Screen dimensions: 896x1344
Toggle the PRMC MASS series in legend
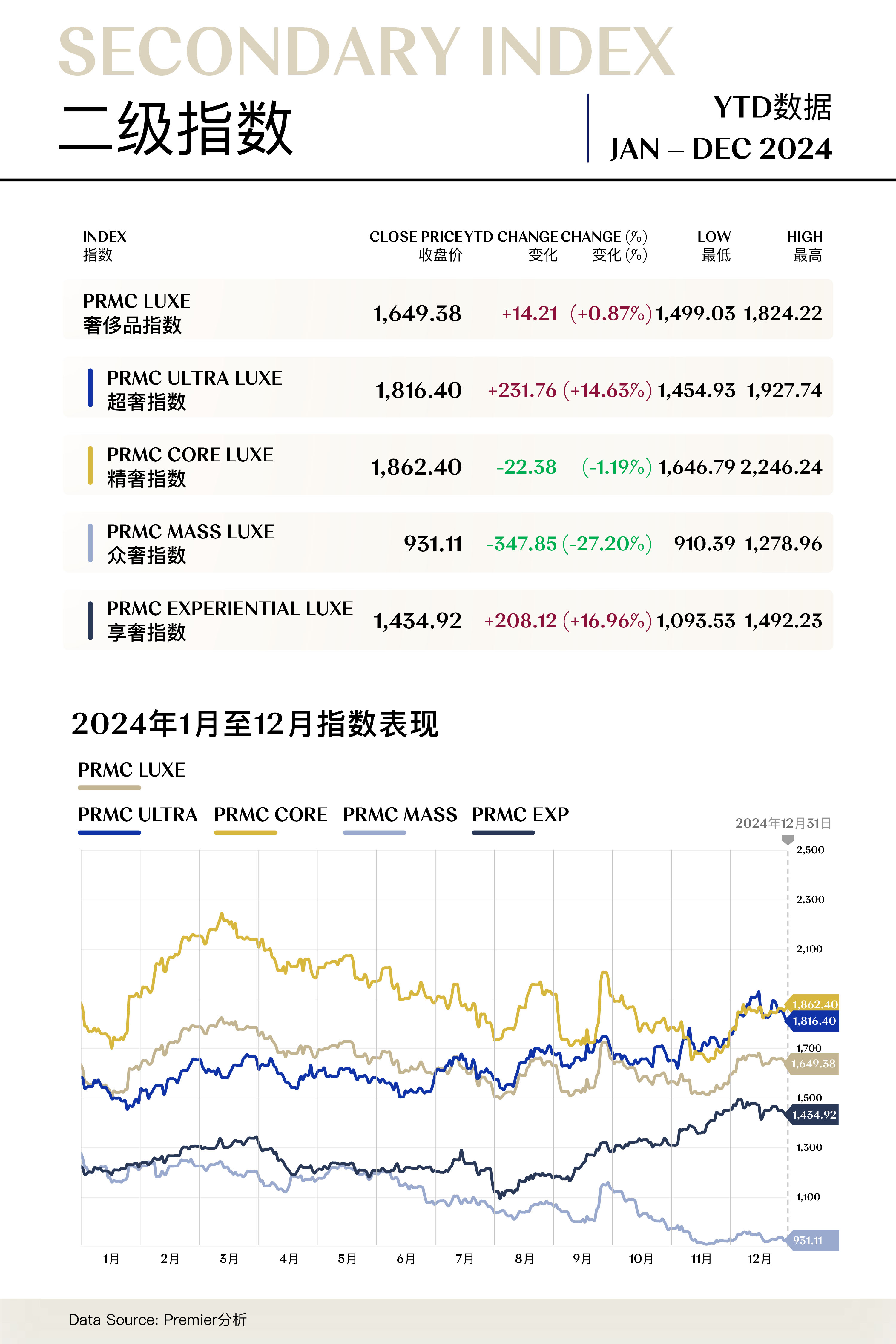click(x=400, y=814)
